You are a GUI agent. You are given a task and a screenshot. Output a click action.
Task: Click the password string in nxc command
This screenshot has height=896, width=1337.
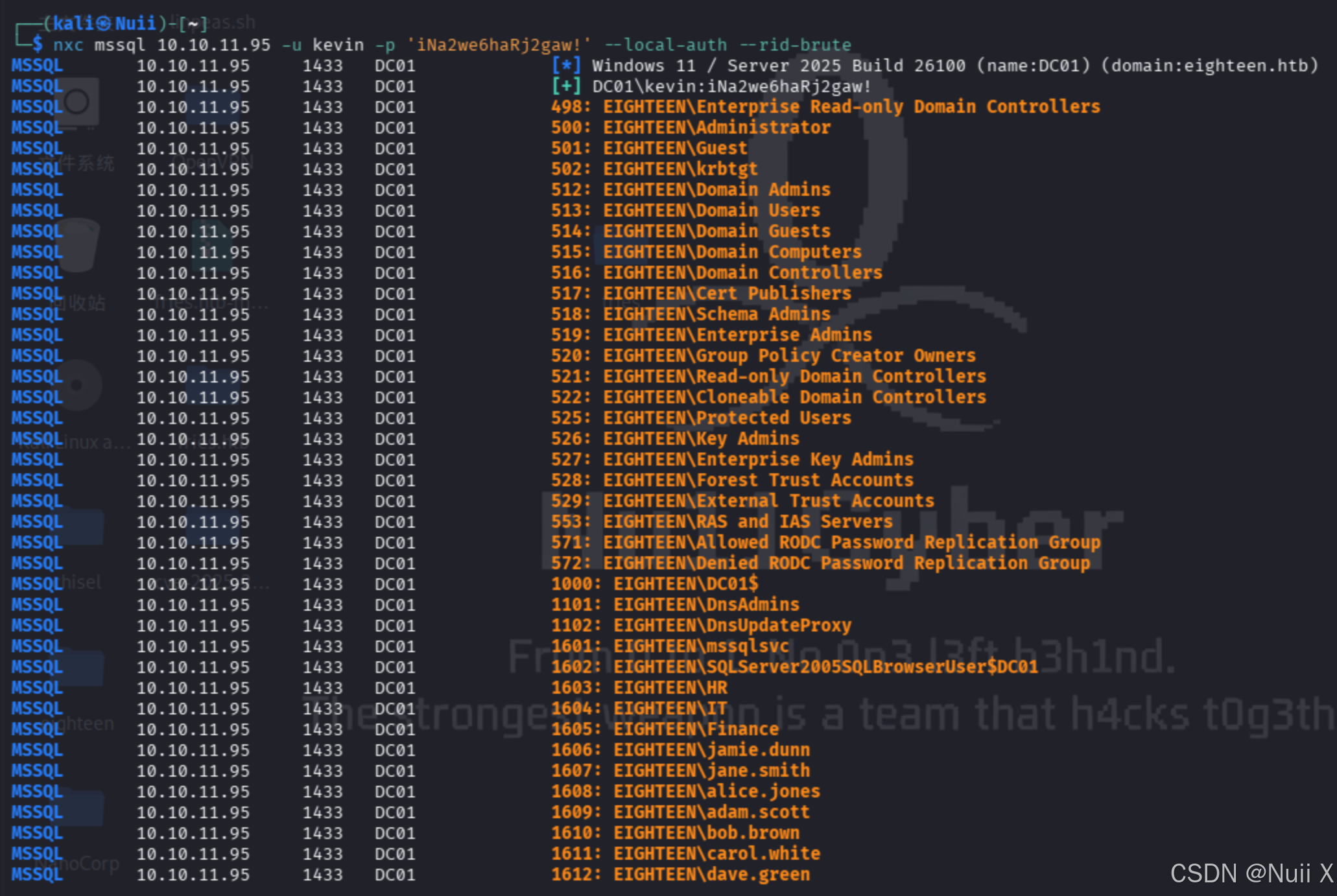(x=499, y=45)
